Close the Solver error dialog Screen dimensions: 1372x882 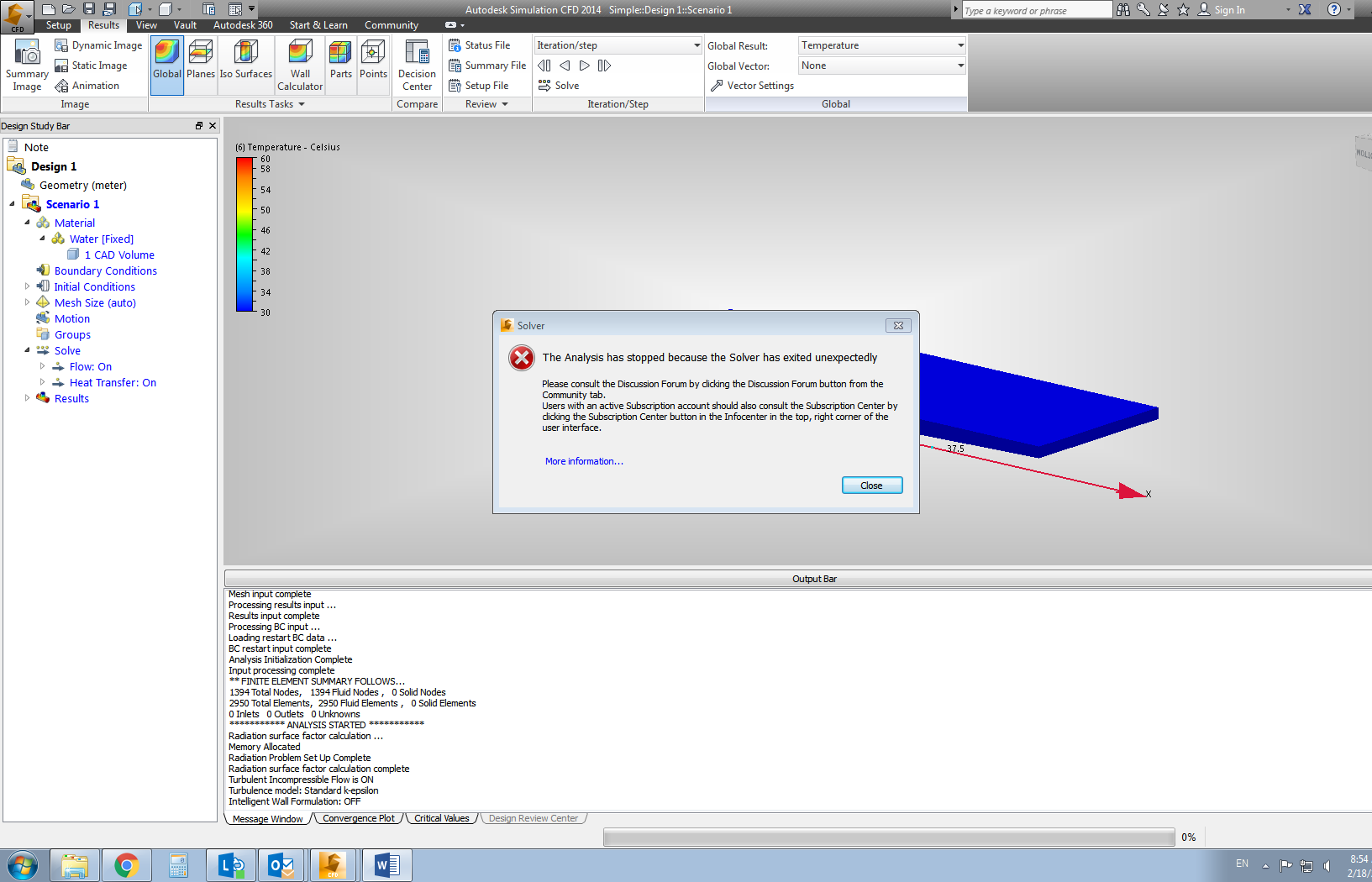pyautogui.click(x=872, y=486)
